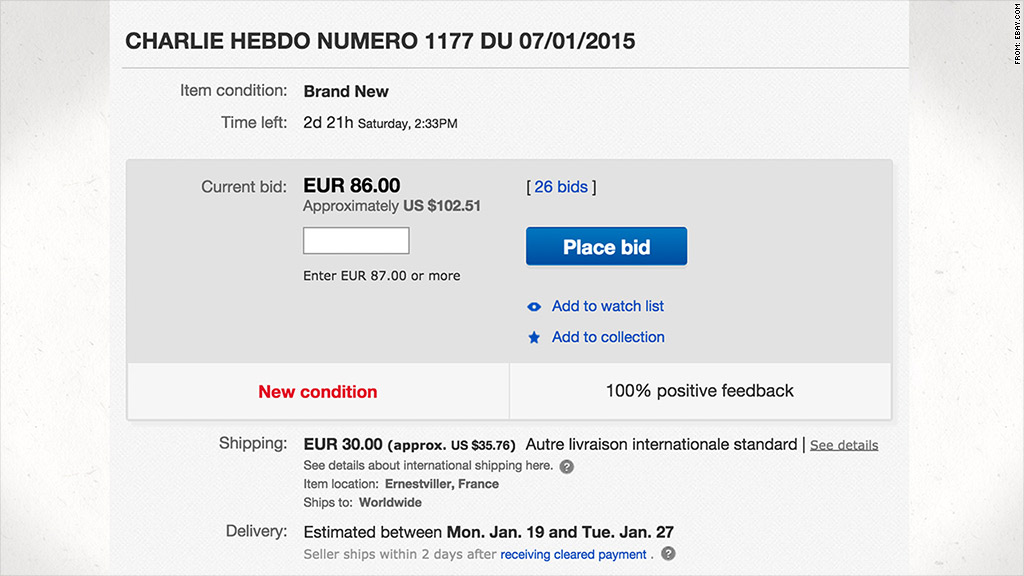The image size is (1024, 576).
Task: Select Add to watch list link
Action: pos(607,306)
